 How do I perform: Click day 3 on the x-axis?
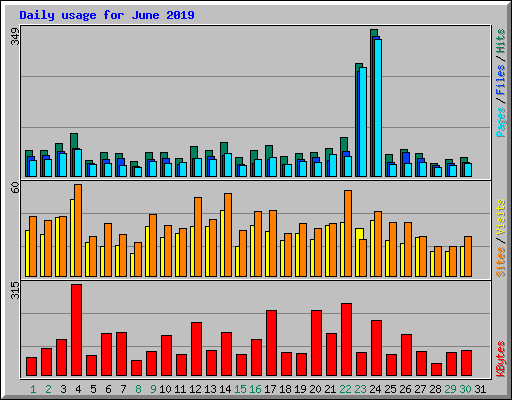tap(63, 389)
